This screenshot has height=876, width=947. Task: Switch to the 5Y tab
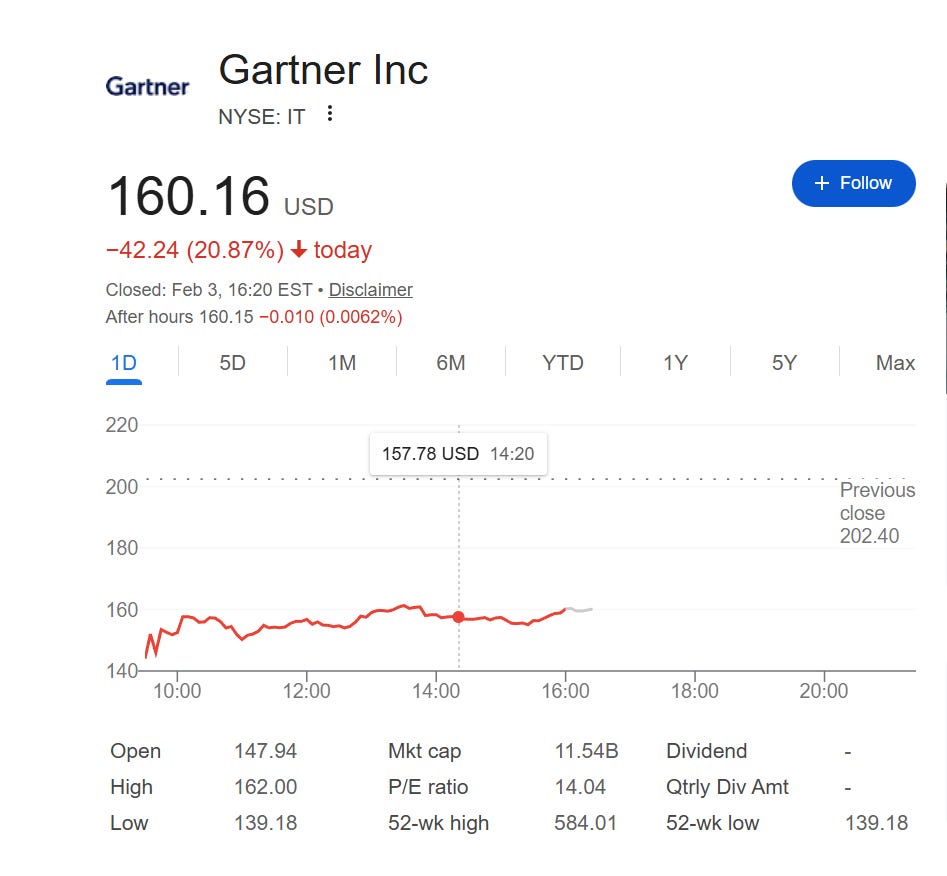[785, 363]
